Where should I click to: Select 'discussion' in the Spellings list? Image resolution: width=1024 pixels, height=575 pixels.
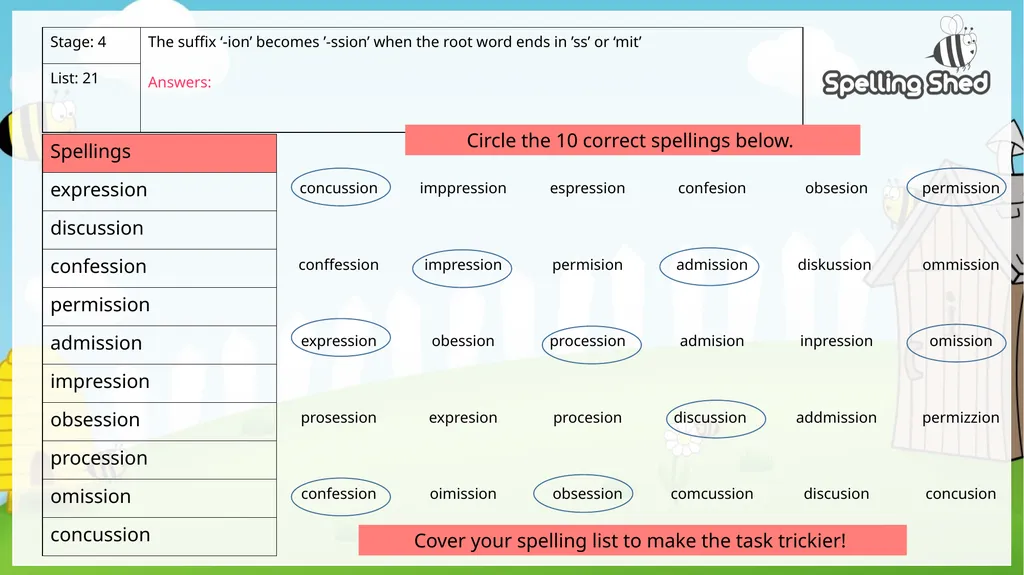(159, 229)
